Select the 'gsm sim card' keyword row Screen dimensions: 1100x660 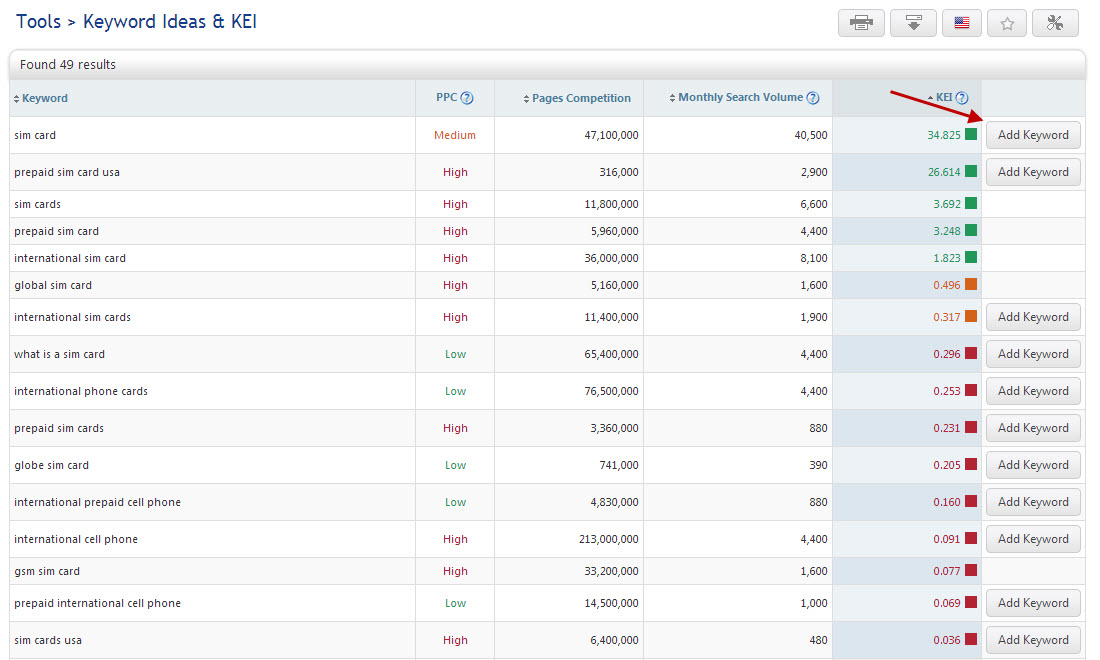[x=47, y=571]
